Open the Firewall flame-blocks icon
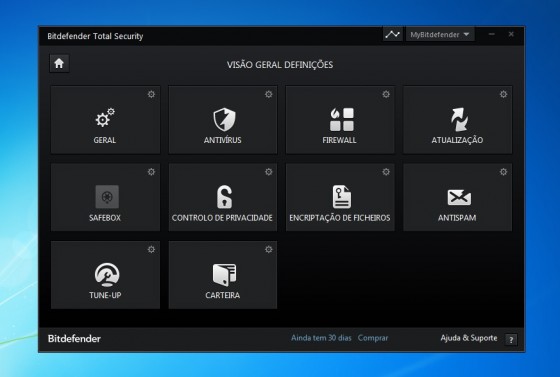The image size is (560, 377). 341,119
